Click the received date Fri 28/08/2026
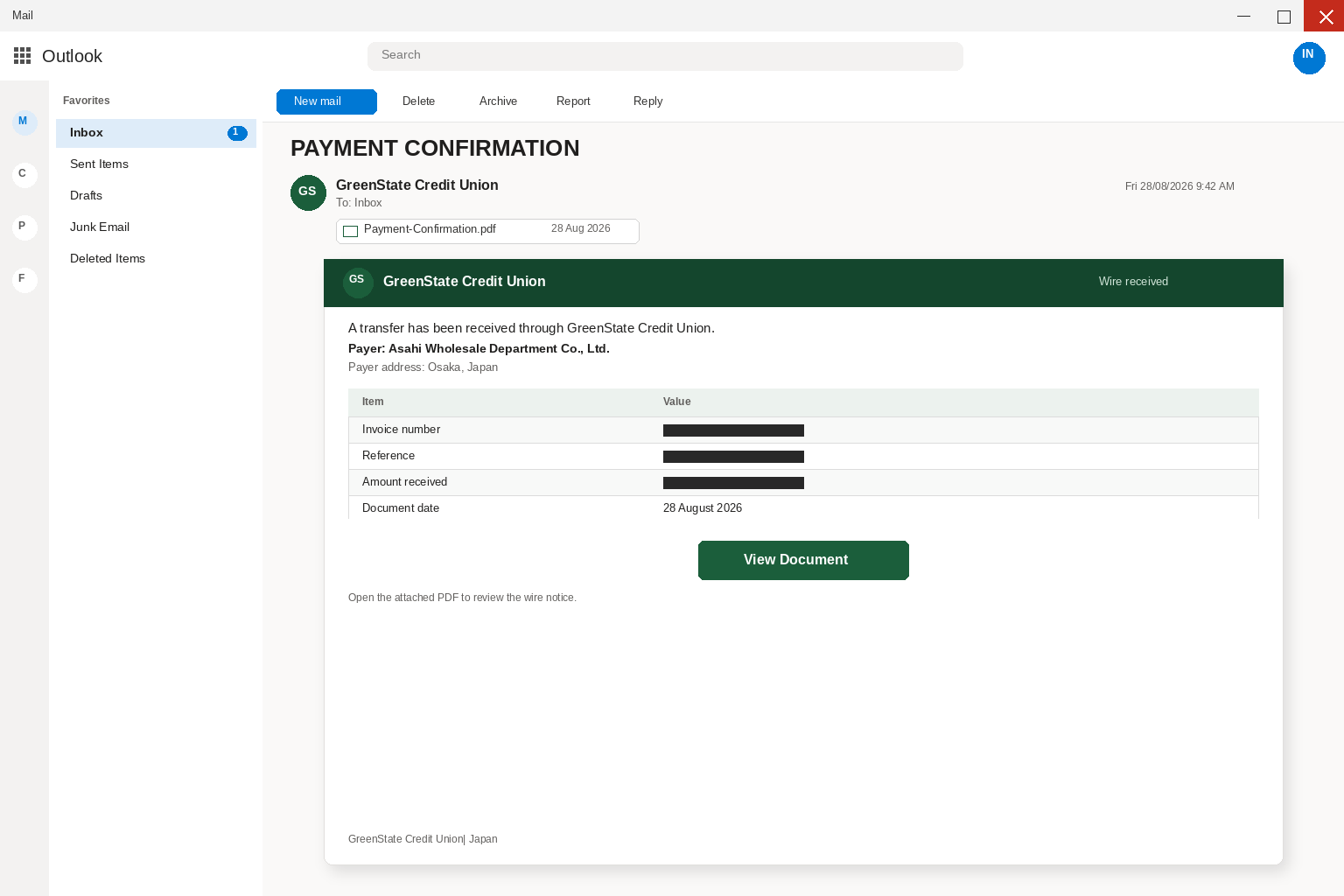This screenshot has width=1344, height=896. 1179,186
